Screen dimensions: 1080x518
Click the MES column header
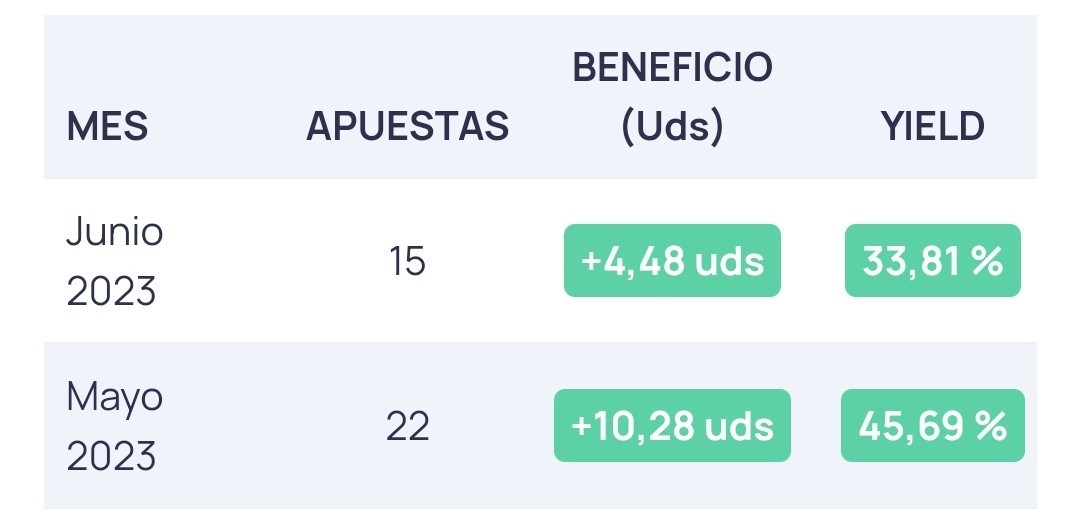(107, 127)
